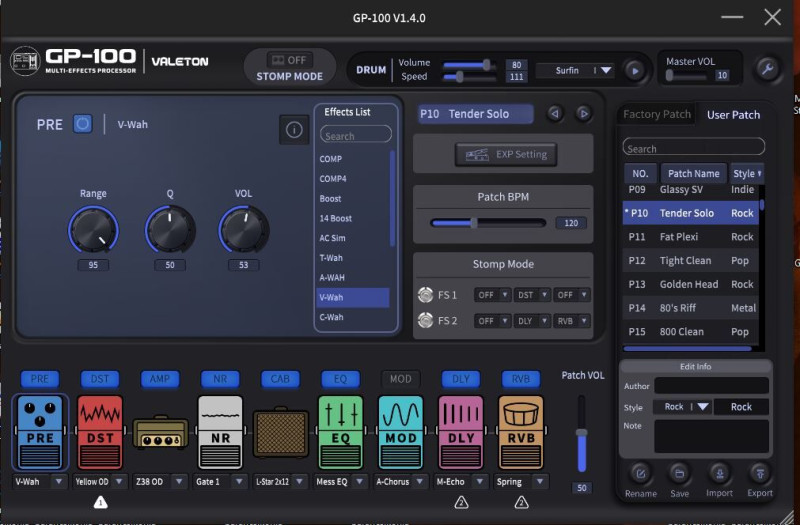Image resolution: width=800 pixels, height=525 pixels.
Task: Toggle the EQ block on or off
Action: [340, 379]
